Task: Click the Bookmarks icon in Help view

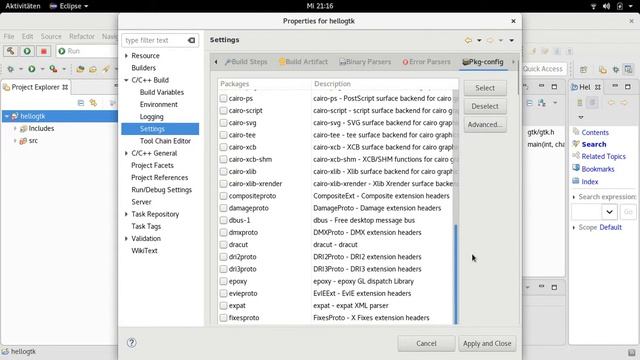Action: click(576, 168)
